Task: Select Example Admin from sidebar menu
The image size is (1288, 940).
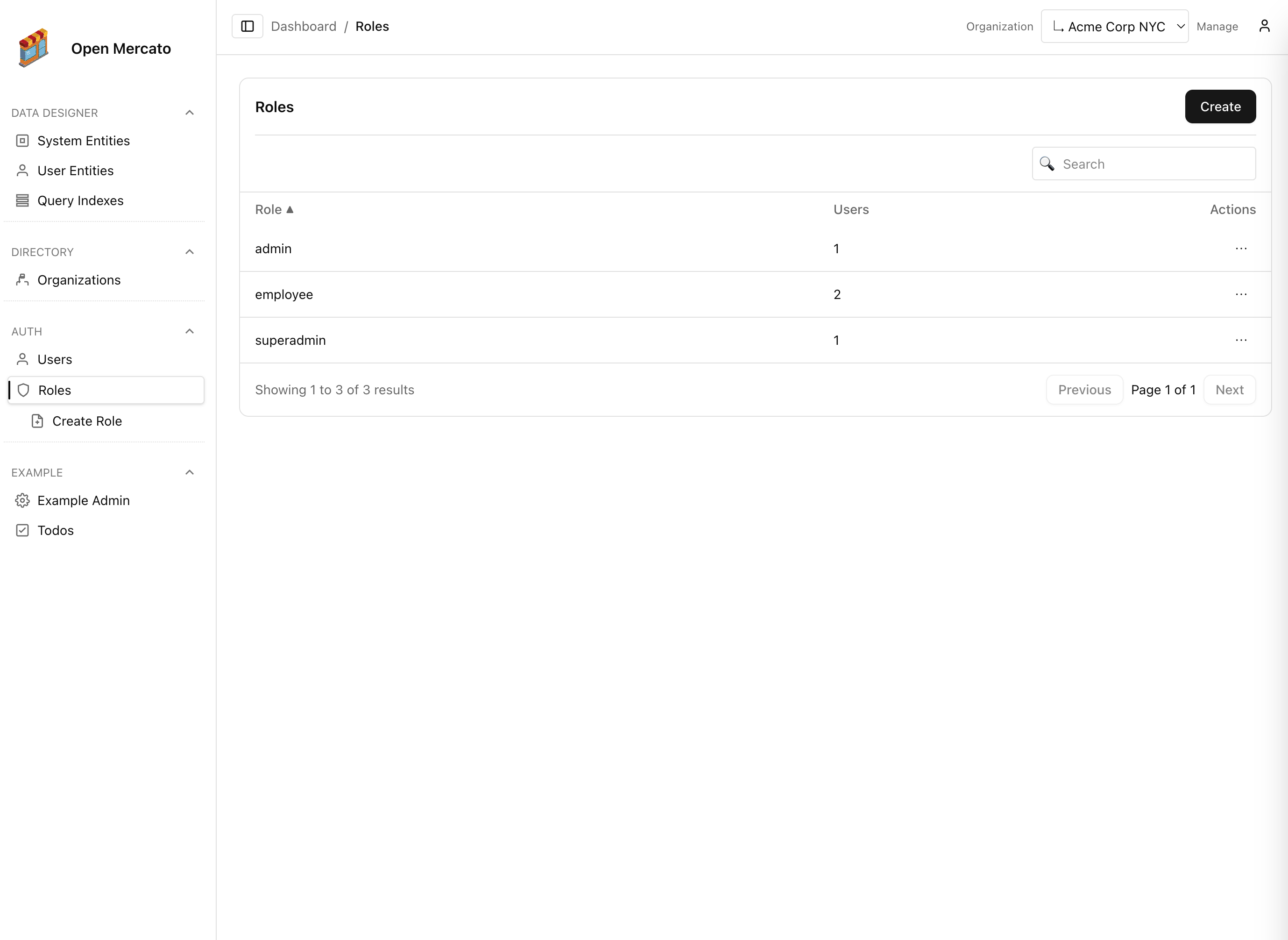Action: pyautogui.click(x=83, y=500)
